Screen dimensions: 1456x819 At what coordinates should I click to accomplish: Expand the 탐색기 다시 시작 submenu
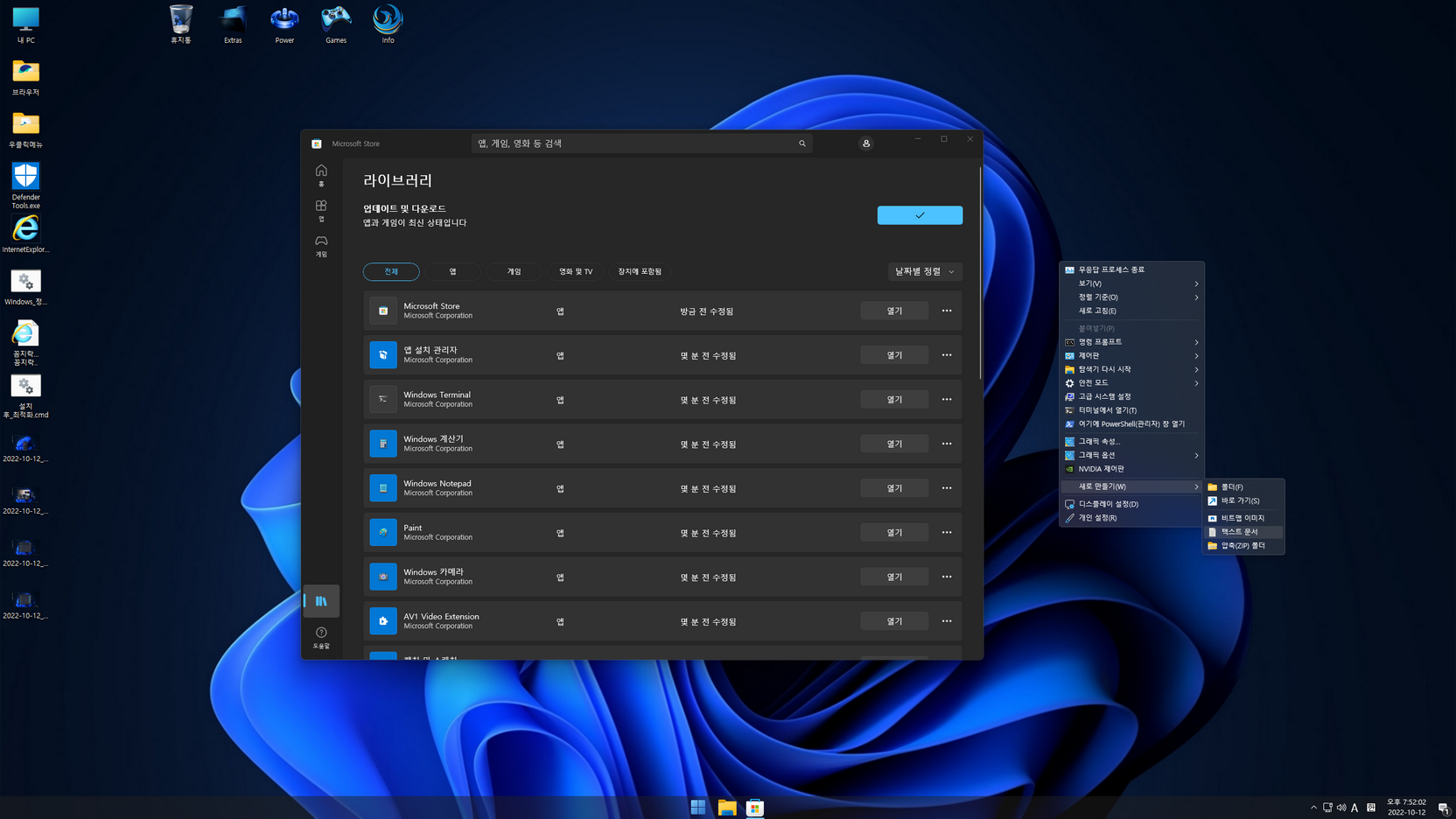[x=1132, y=369]
